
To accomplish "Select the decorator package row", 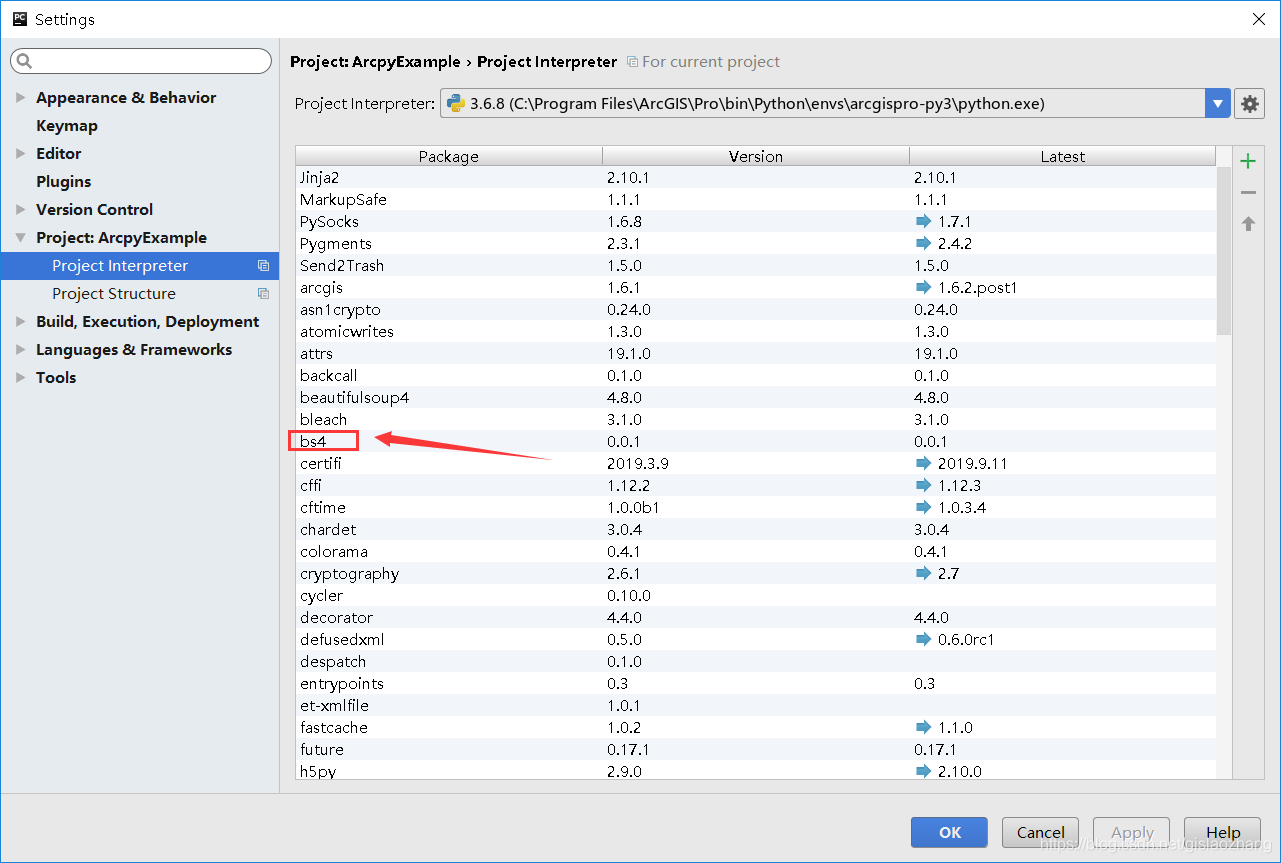I will click(756, 617).
